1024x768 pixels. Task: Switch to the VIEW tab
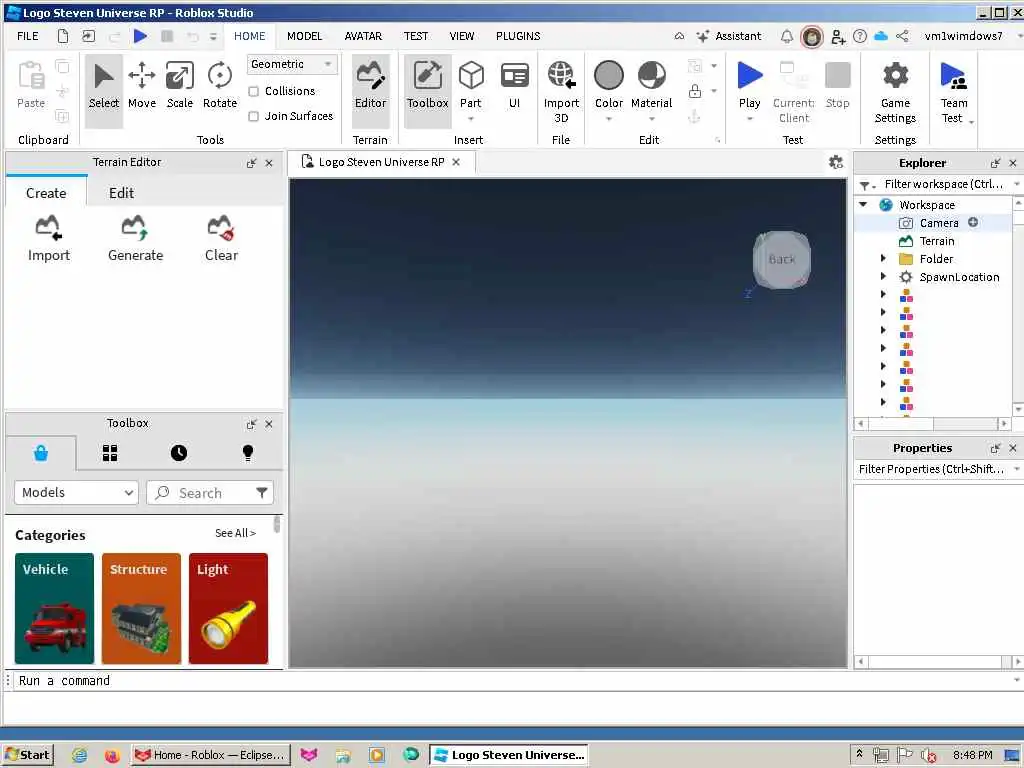coord(462,36)
